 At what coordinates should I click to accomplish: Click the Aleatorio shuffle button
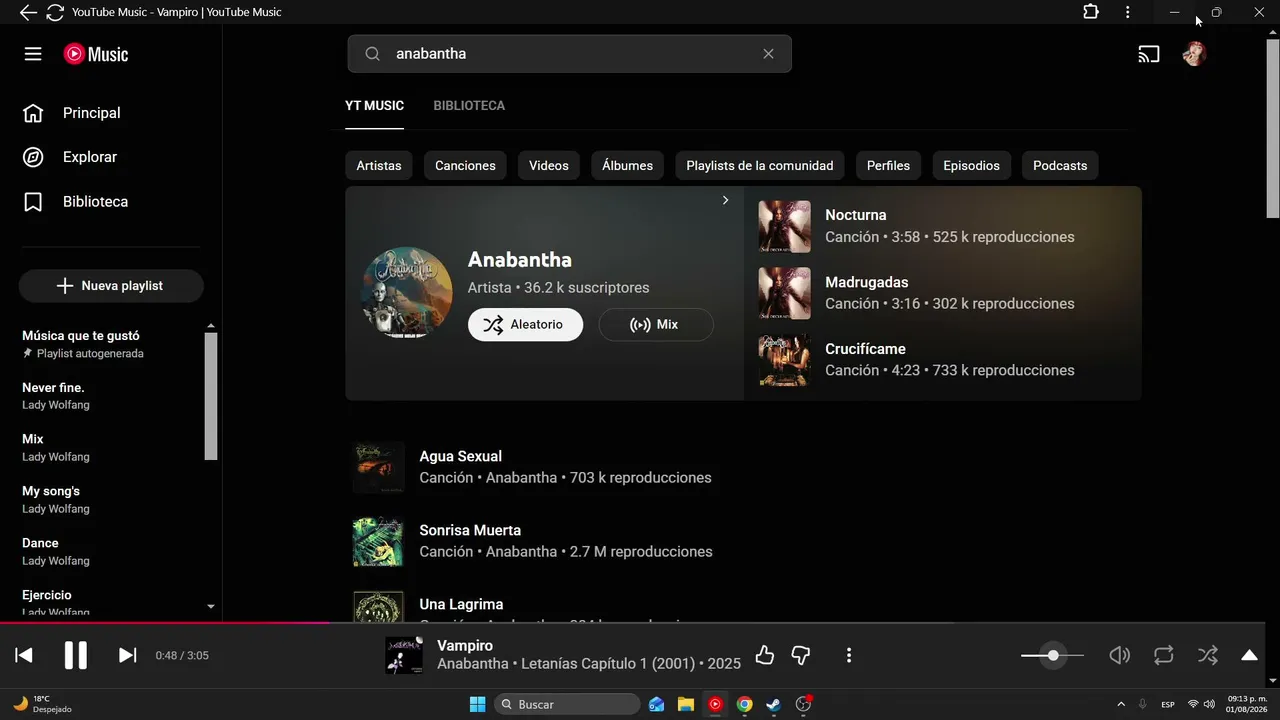coord(525,324)
